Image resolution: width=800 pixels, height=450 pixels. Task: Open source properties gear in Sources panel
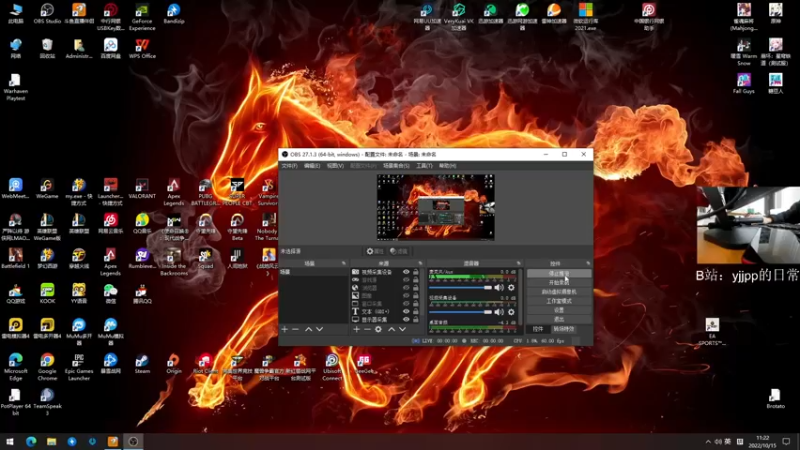click(378, 329)
